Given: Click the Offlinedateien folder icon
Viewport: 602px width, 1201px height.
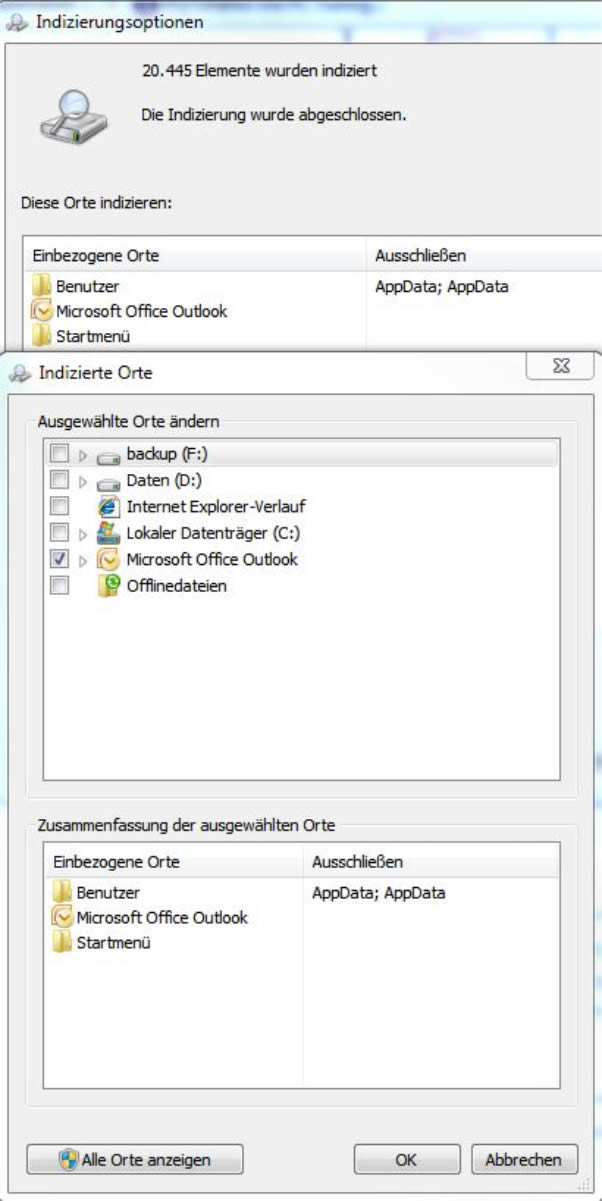Looking at the screenshot, I should [x=108, y=586].
